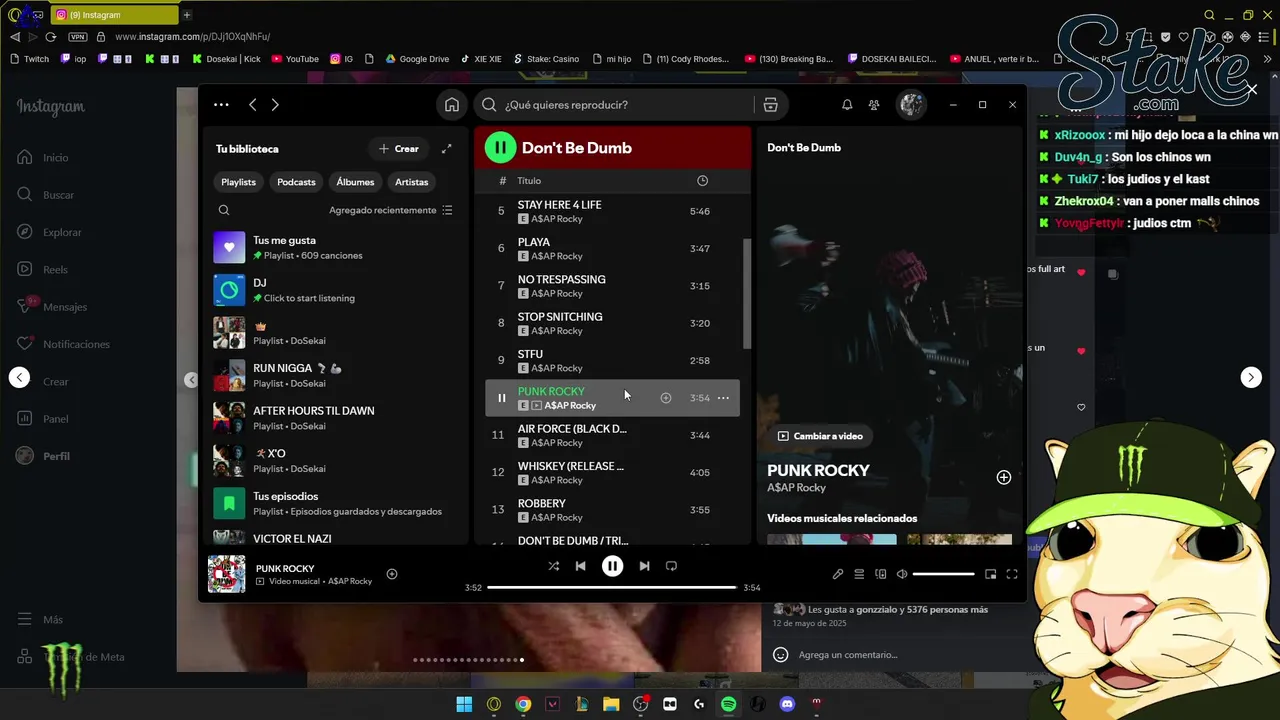Open Reels in the Instagram sidebar

pyautogui.click(x=42, y=269)
